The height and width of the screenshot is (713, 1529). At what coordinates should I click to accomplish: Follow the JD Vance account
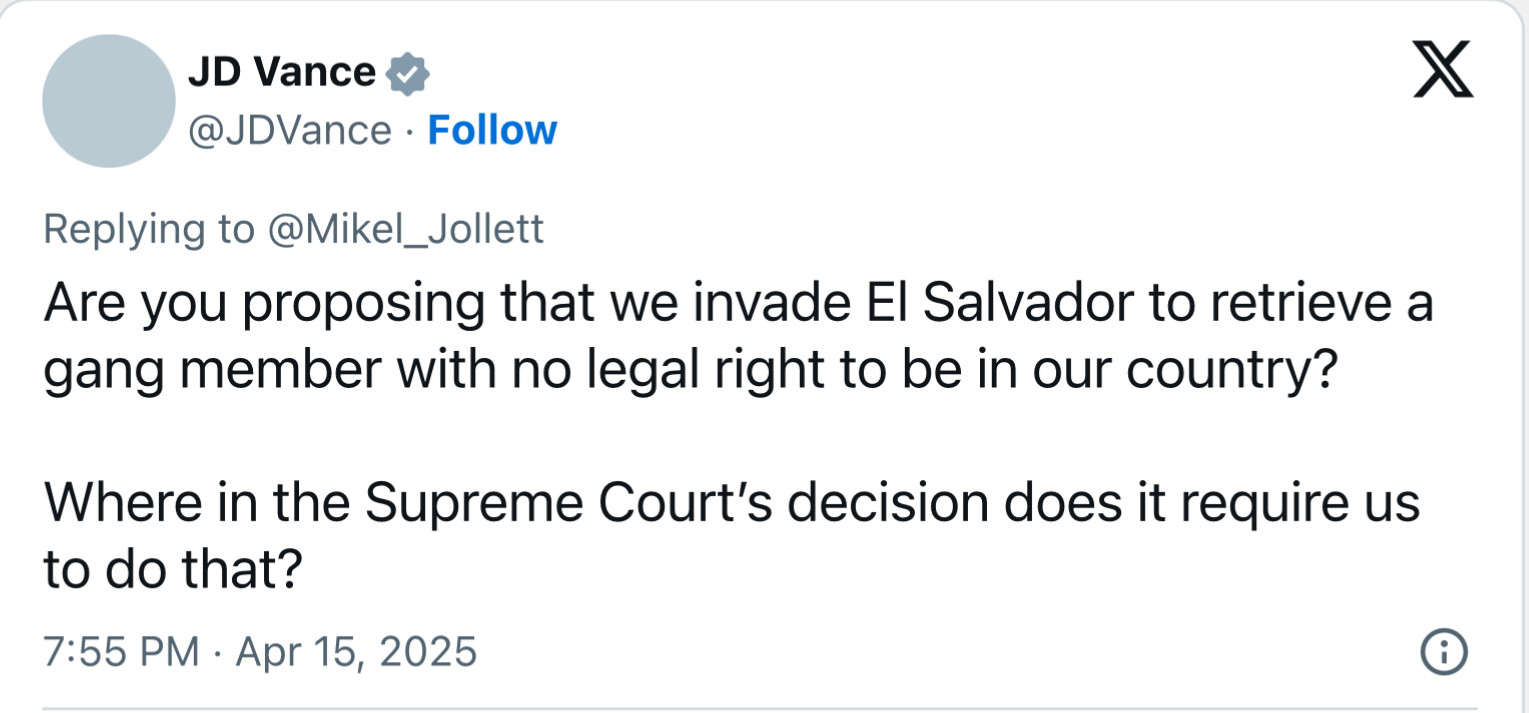click(x=492, y=131)
